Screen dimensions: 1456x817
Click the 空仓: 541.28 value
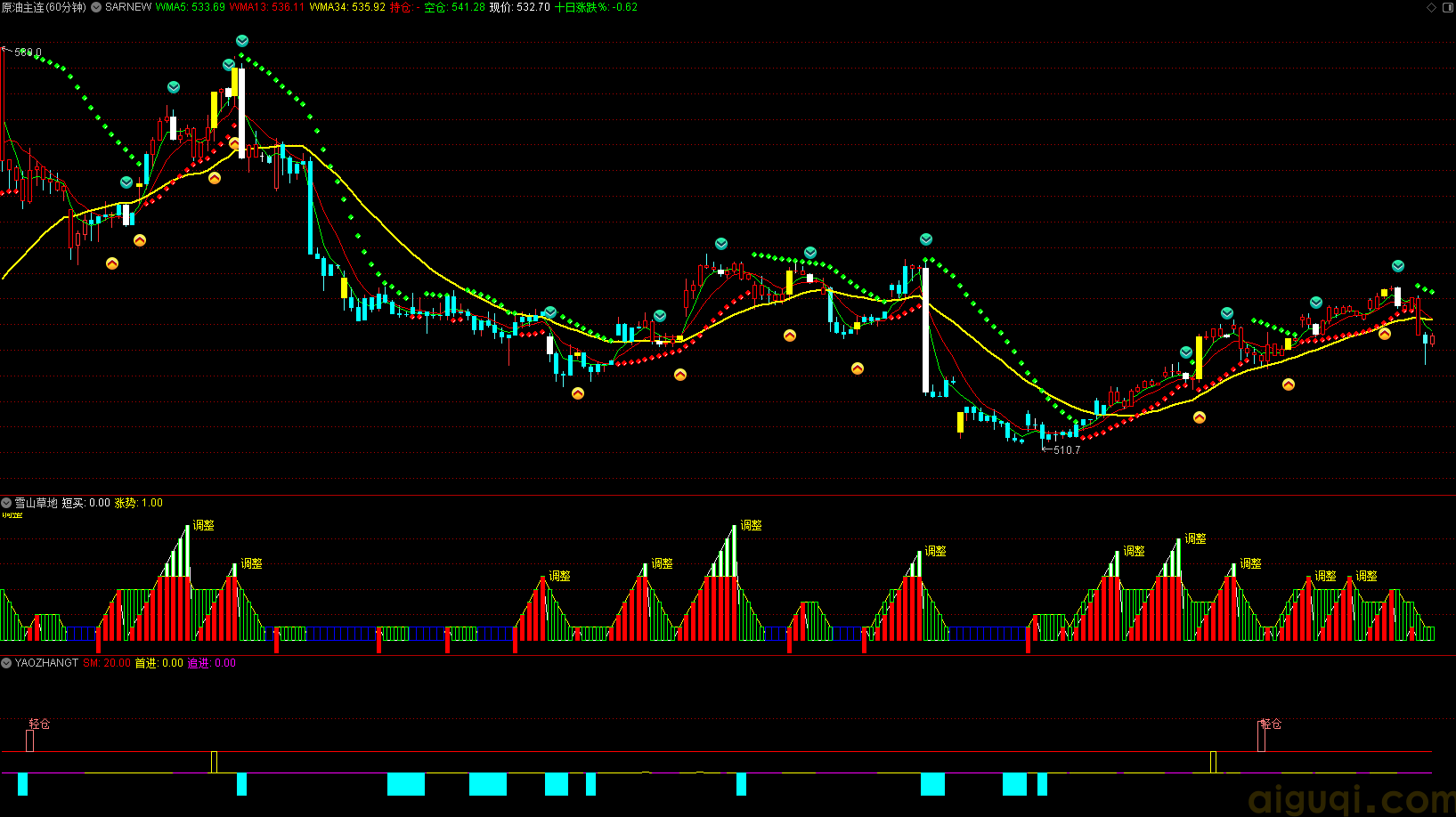pos(454,7)
